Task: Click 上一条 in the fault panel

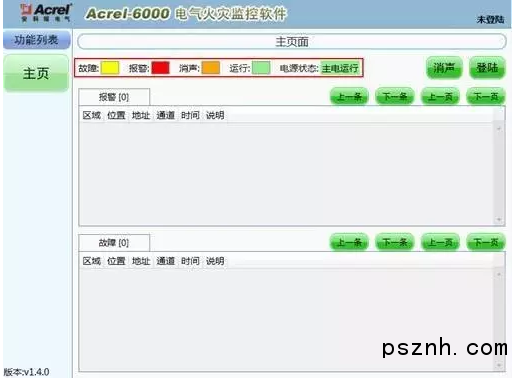Action: [x=349, y=242]
